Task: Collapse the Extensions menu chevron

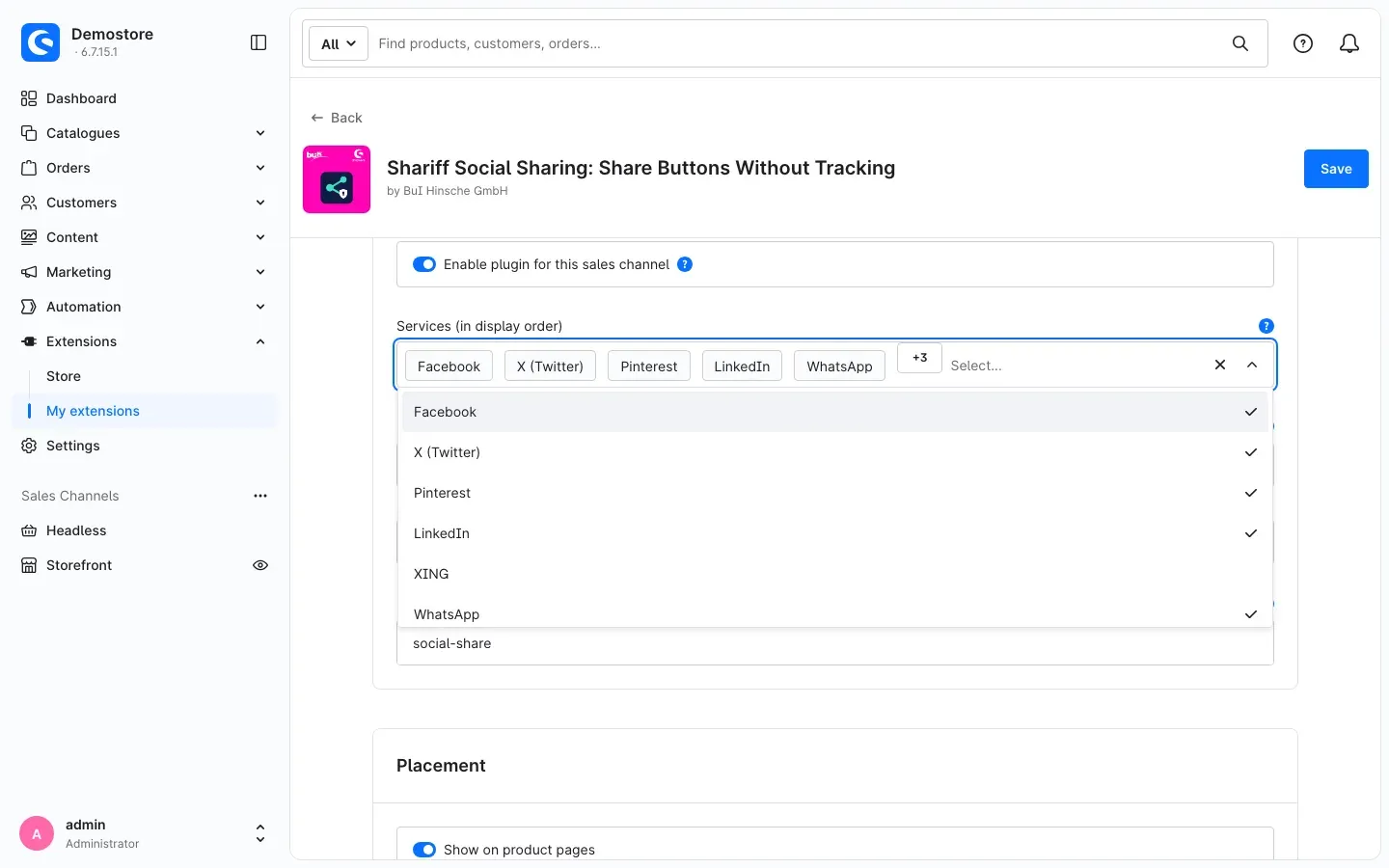Action: [x=260, y=341]
